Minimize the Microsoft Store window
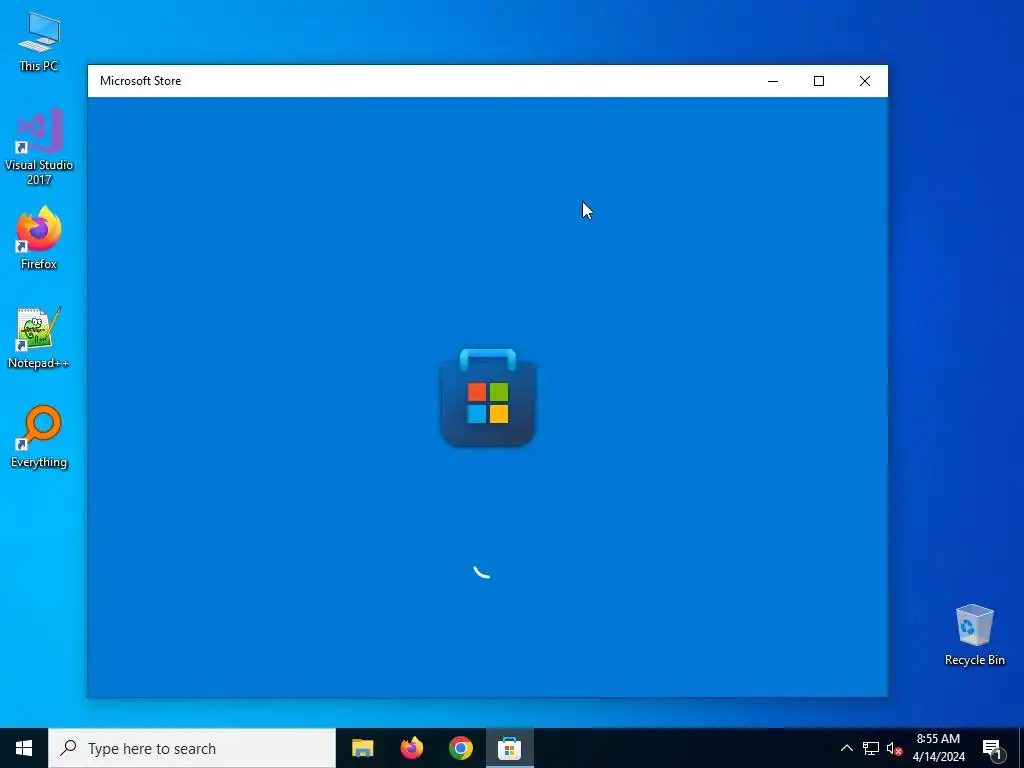 (x=773, y=81)
